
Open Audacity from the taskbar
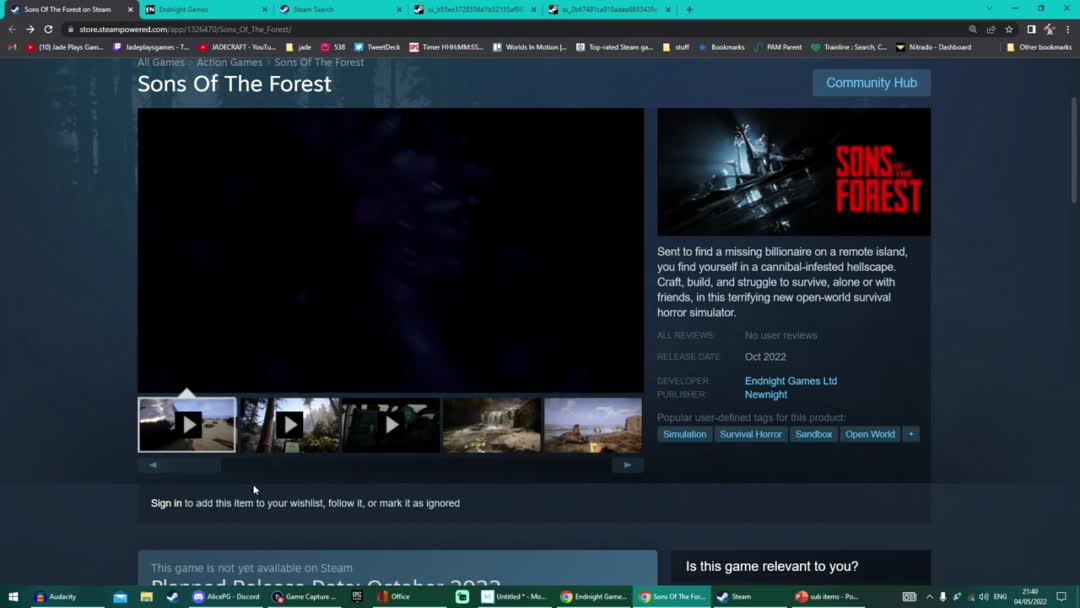(x=56, y=597)
